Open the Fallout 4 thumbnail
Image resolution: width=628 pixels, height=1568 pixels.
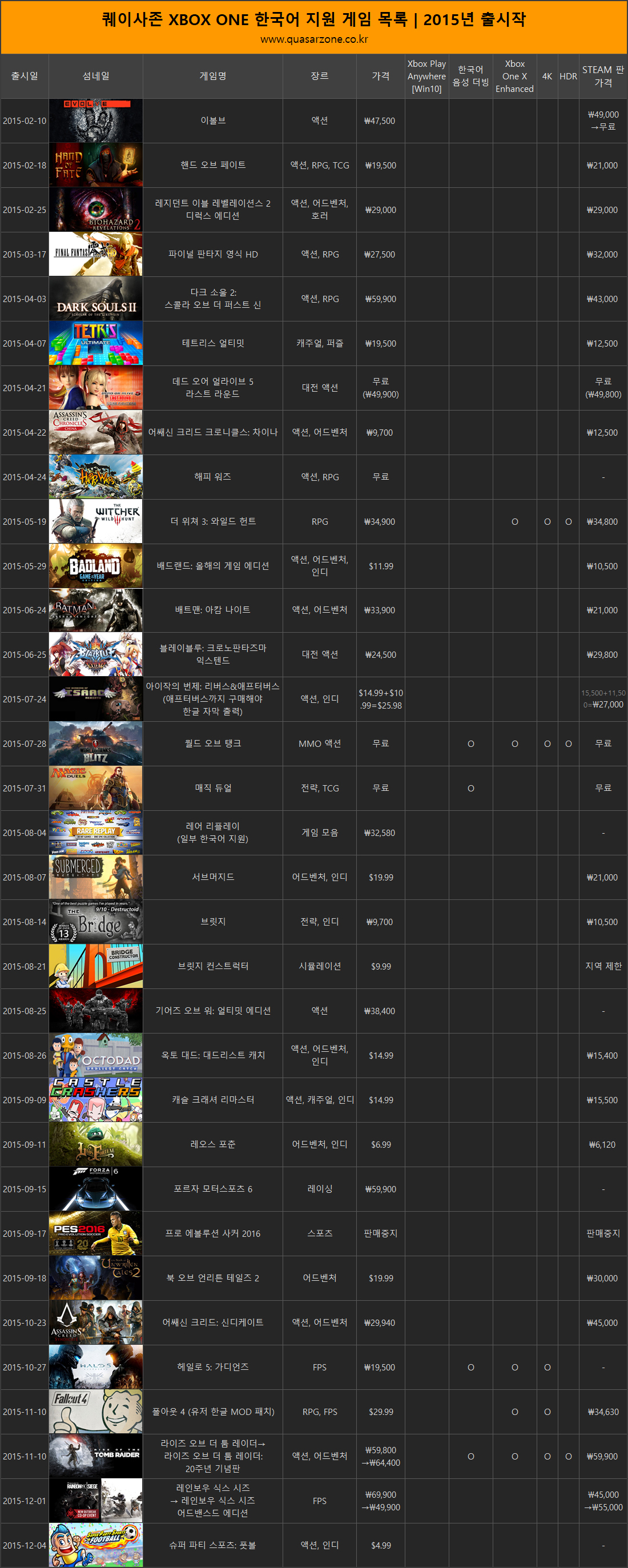tap(96, 1411)
